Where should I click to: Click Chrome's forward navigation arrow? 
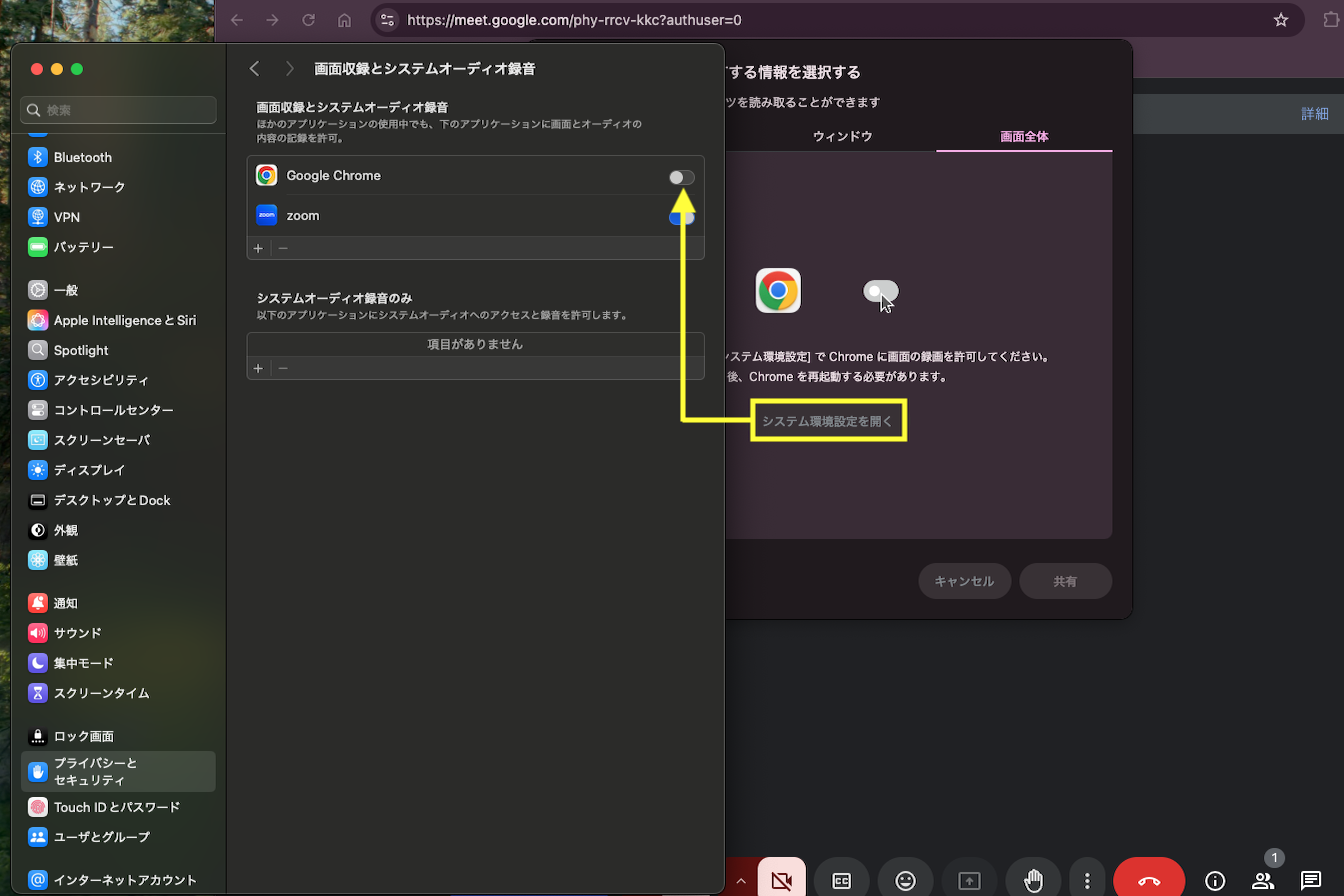(272, 20)
